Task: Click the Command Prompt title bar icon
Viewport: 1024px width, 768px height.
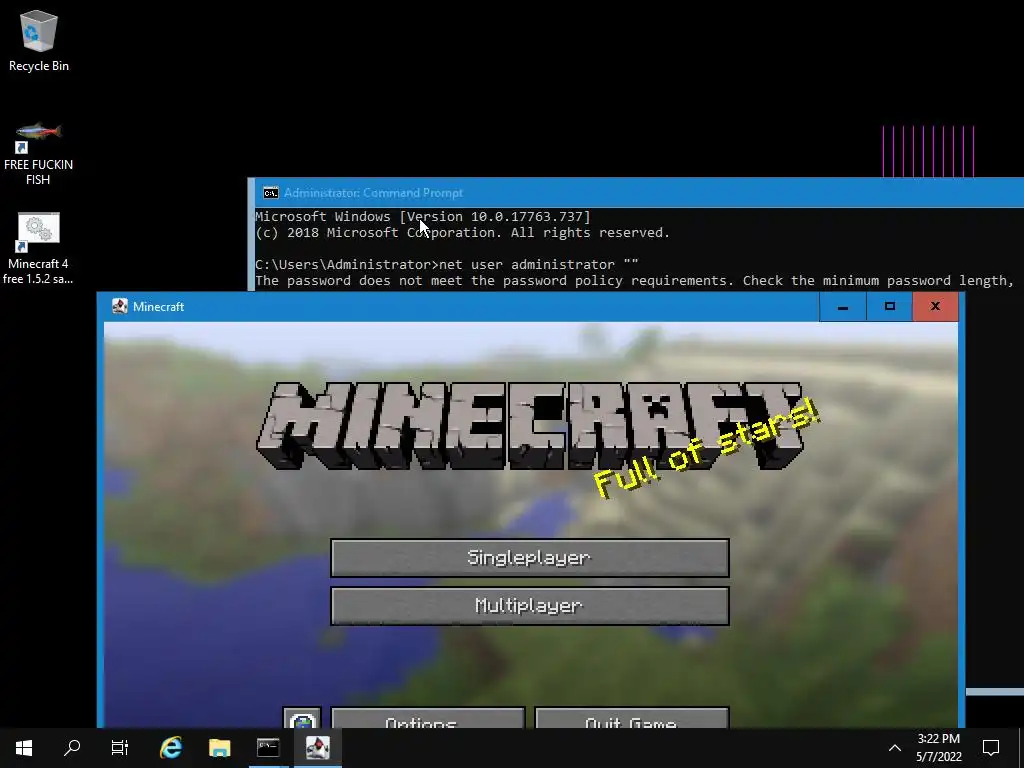Action: tap(270, 193)
